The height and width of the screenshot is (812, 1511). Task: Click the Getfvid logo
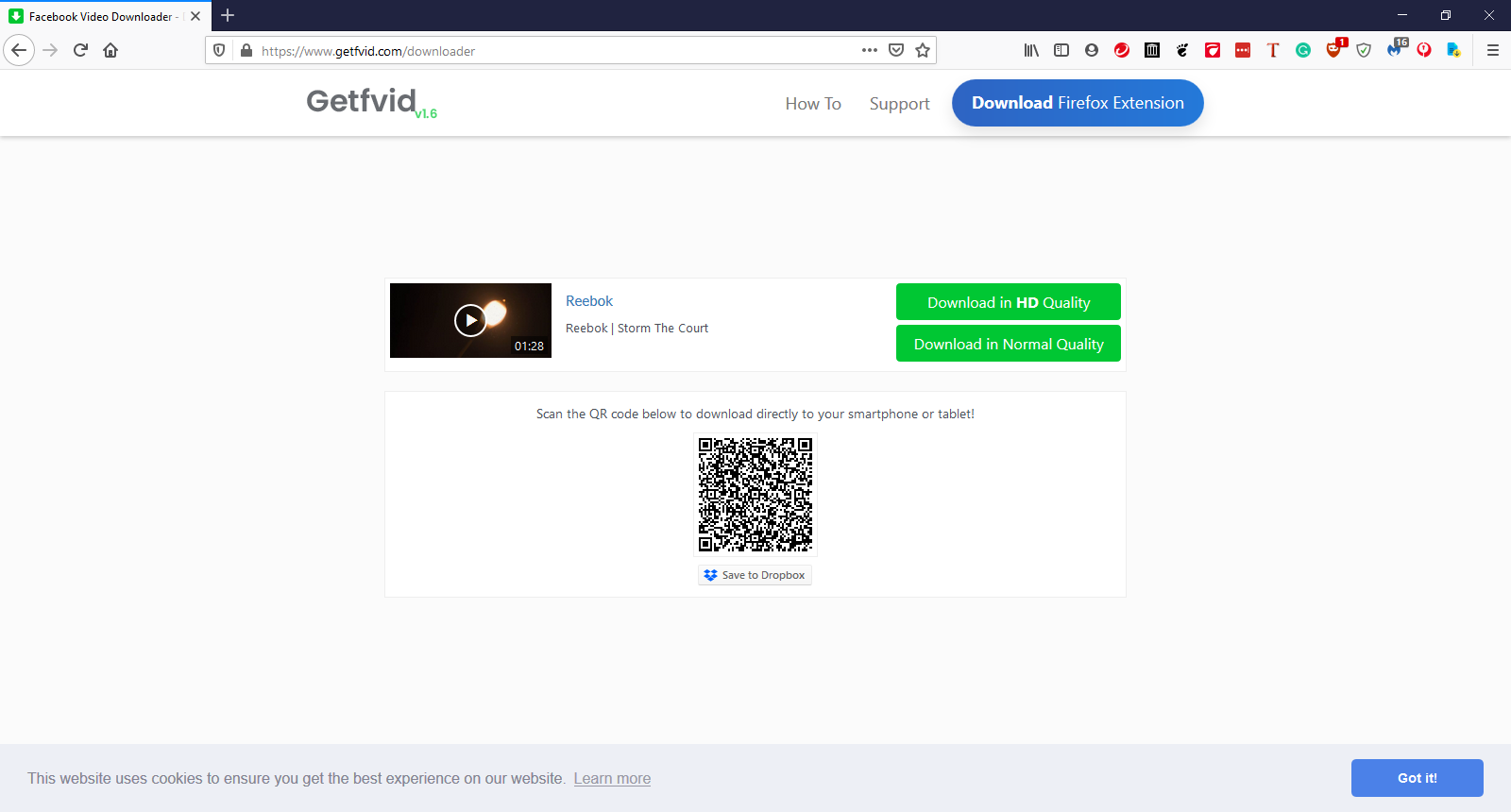tap(371, 101)
